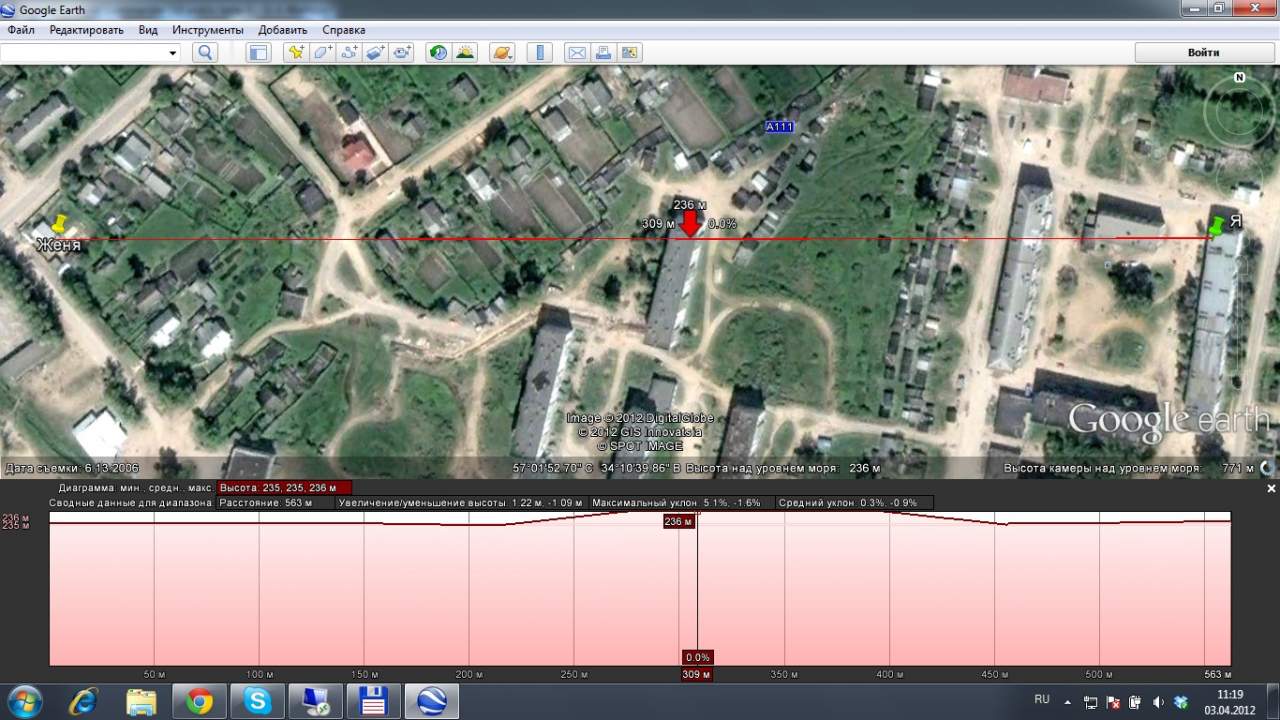Show hidden tray icons arrow
The width and height of the screenshot is (1280, 720).
coord(1067,702)
